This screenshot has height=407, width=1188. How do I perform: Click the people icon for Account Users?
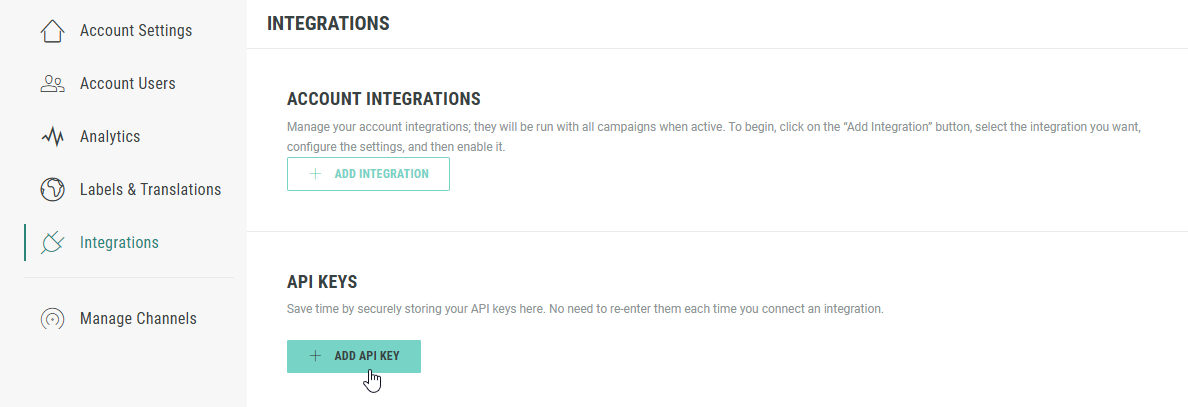[x=52, y=84]
